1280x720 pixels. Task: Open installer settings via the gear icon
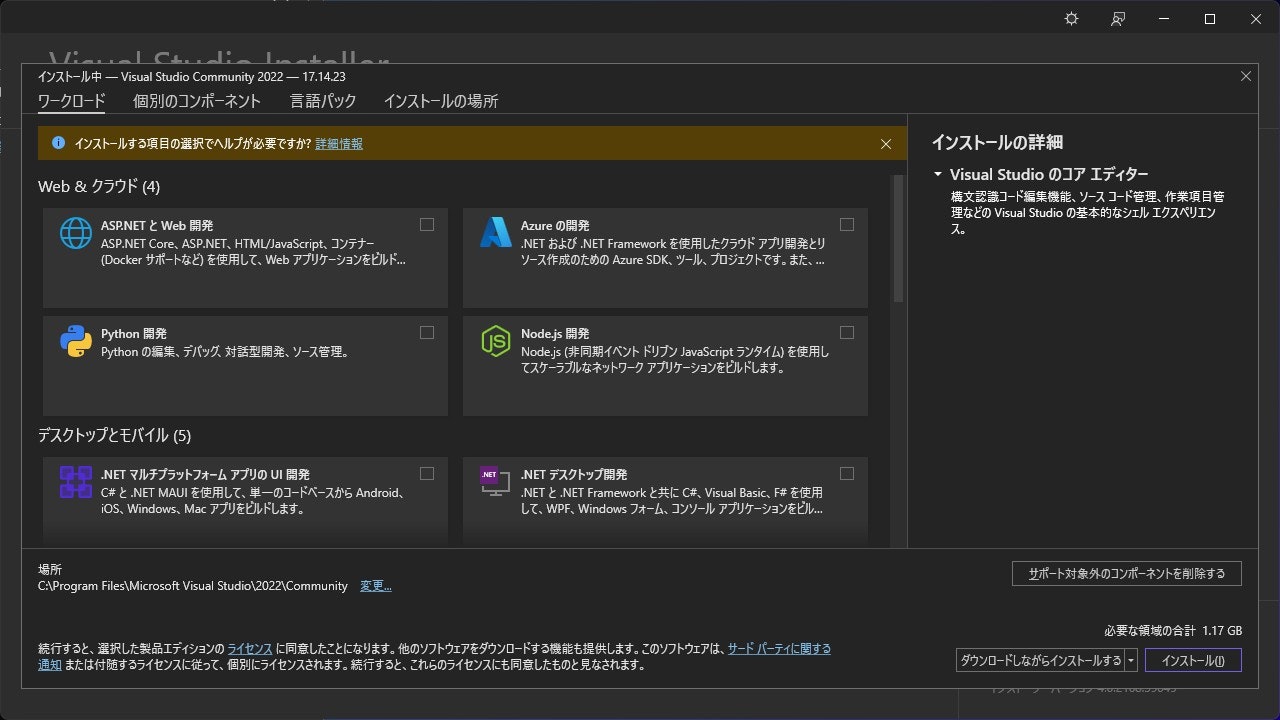point(1071,18)
